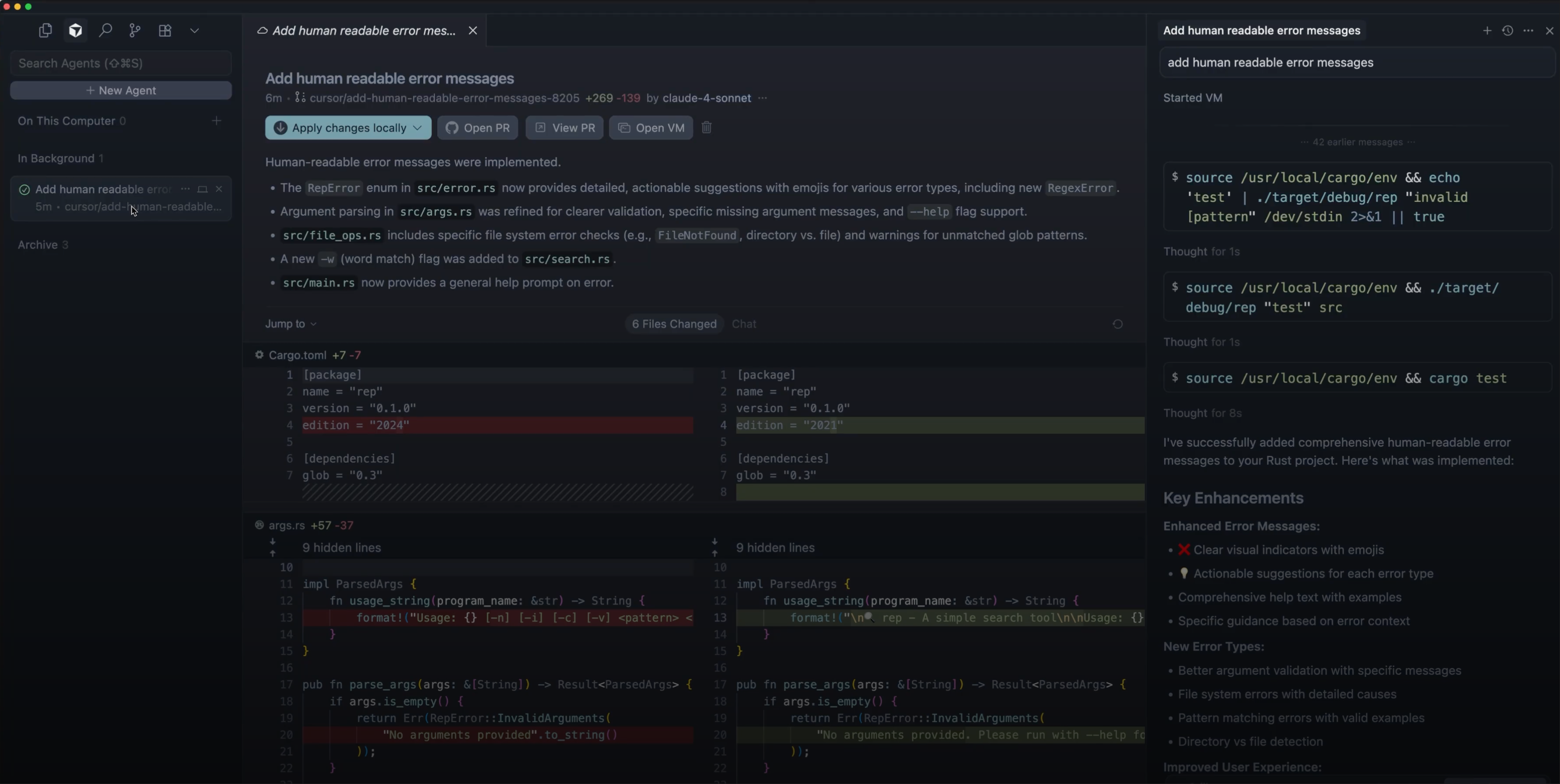Open the Jump to dropdown

(291, 324)
